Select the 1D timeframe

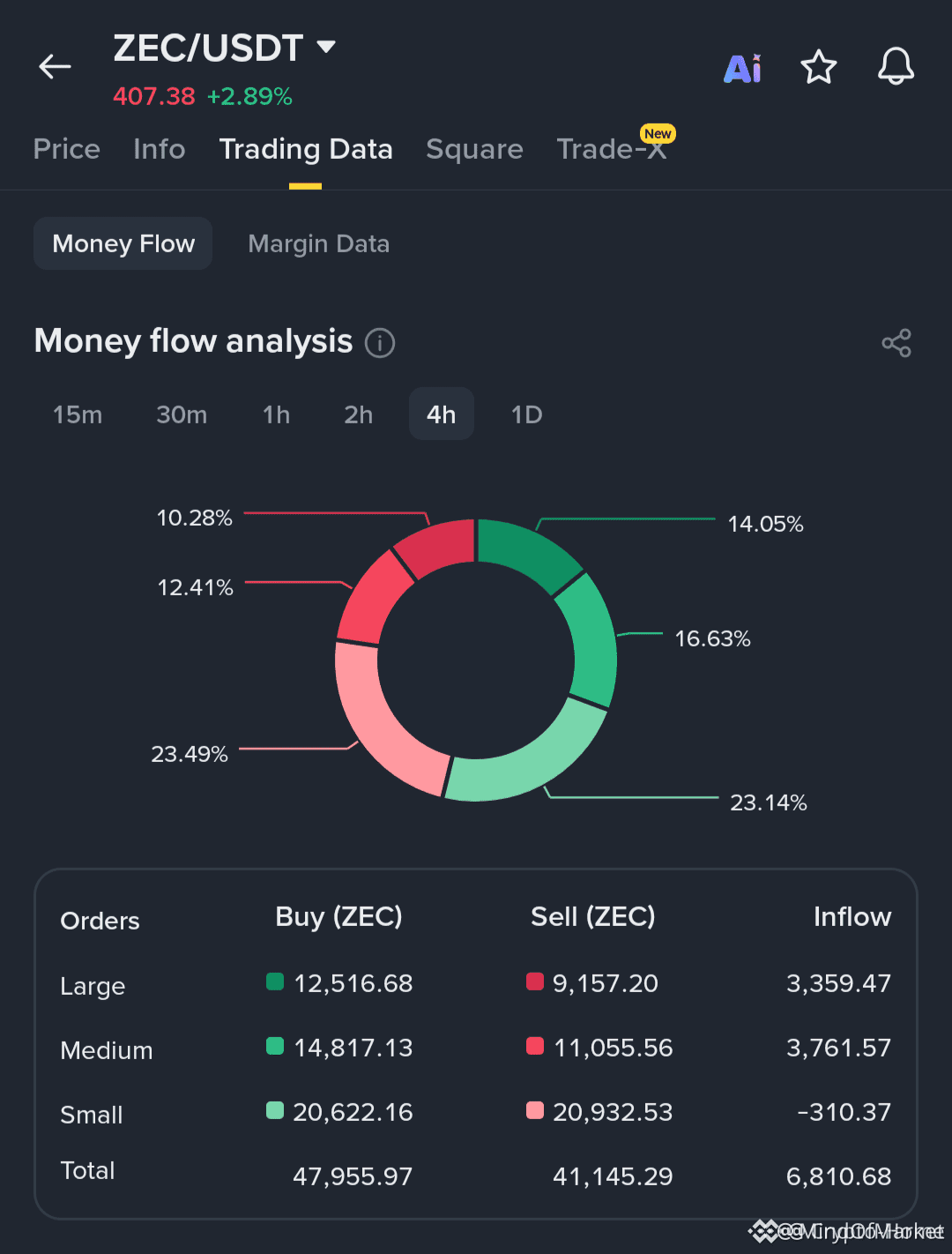[x=527, y=414]
